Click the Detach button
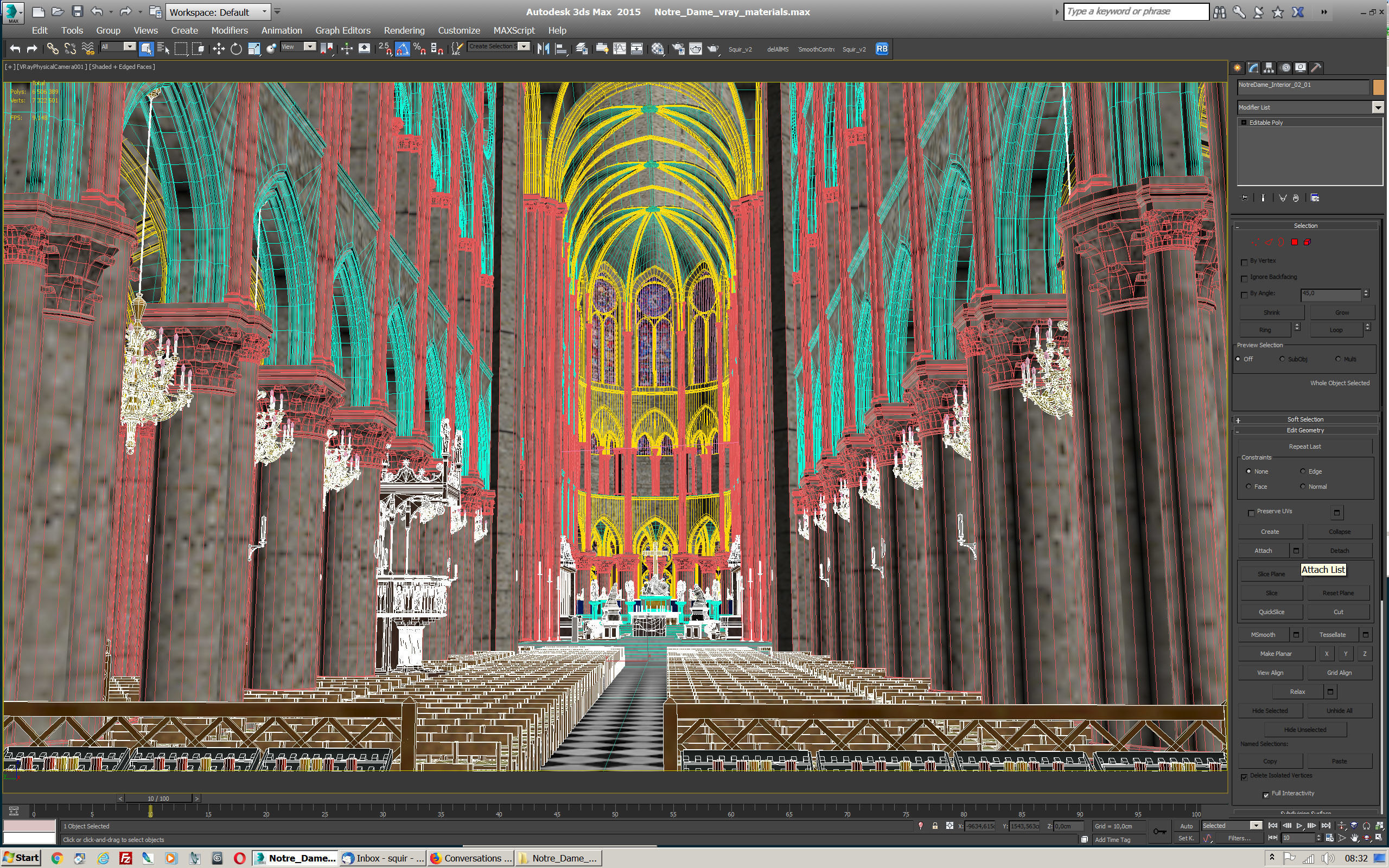Image resolution: width=1389 pixels, height=868 pixels. click(1340, 551)
